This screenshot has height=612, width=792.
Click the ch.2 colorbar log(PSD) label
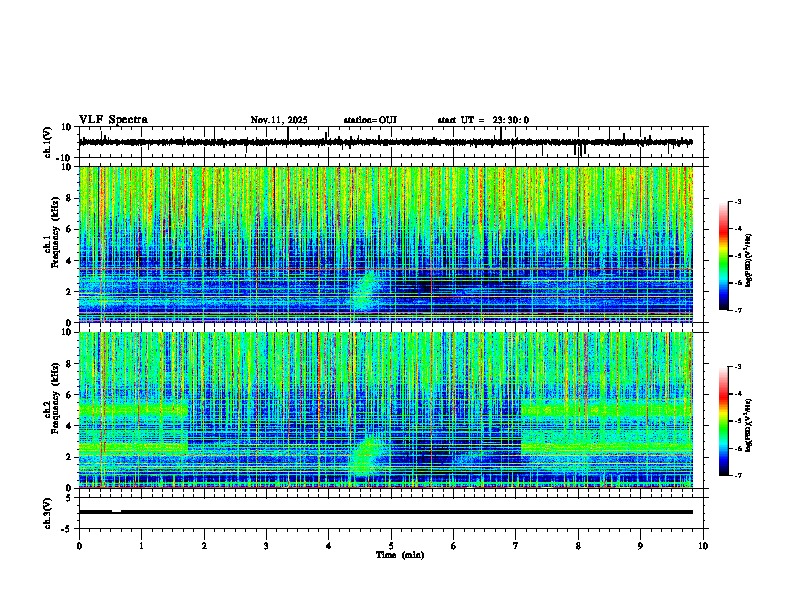[749, 425]
